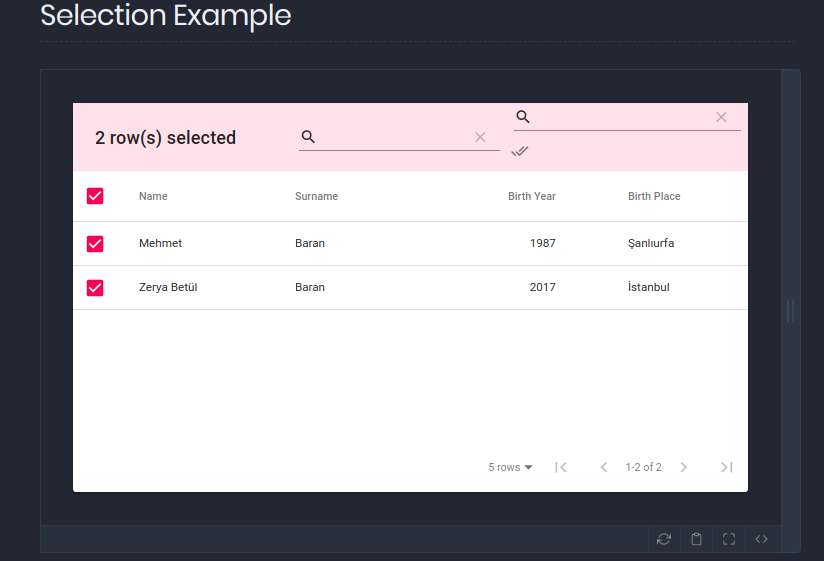
Task: Click the refresh icon in the bottom toolbar
Action: (x=664, y=539)
